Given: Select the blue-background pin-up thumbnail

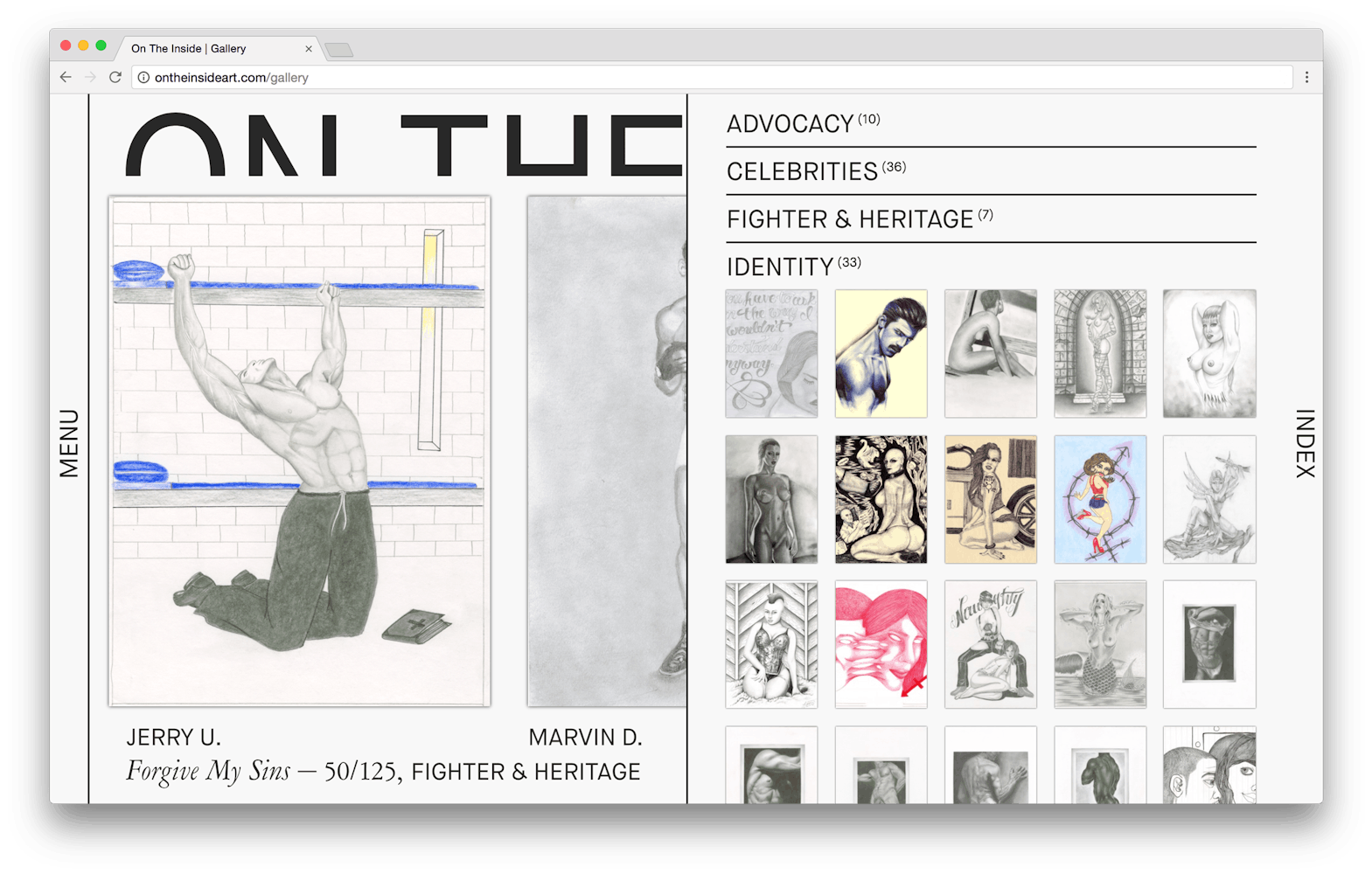Looking at the screenshot, I should point(1099,499).
